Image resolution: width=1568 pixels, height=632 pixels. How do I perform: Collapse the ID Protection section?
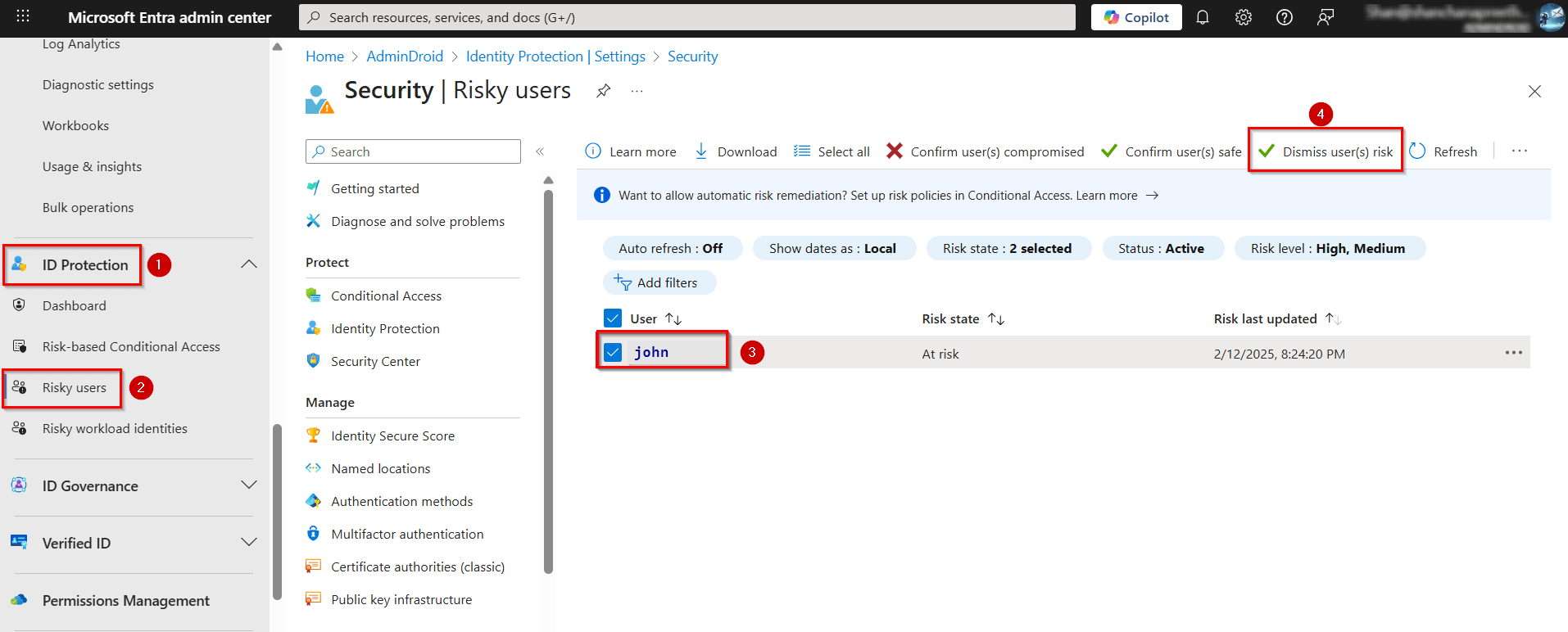pos(249,264)
